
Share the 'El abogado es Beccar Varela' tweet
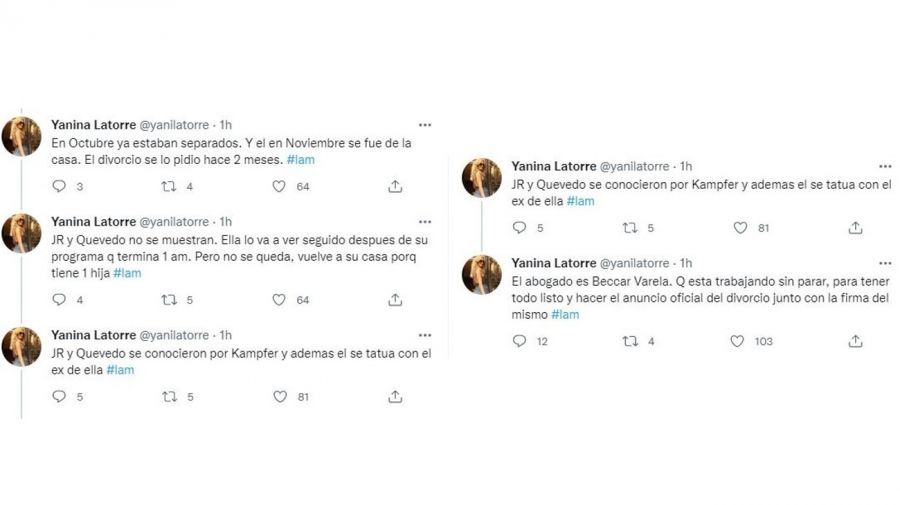855,341
